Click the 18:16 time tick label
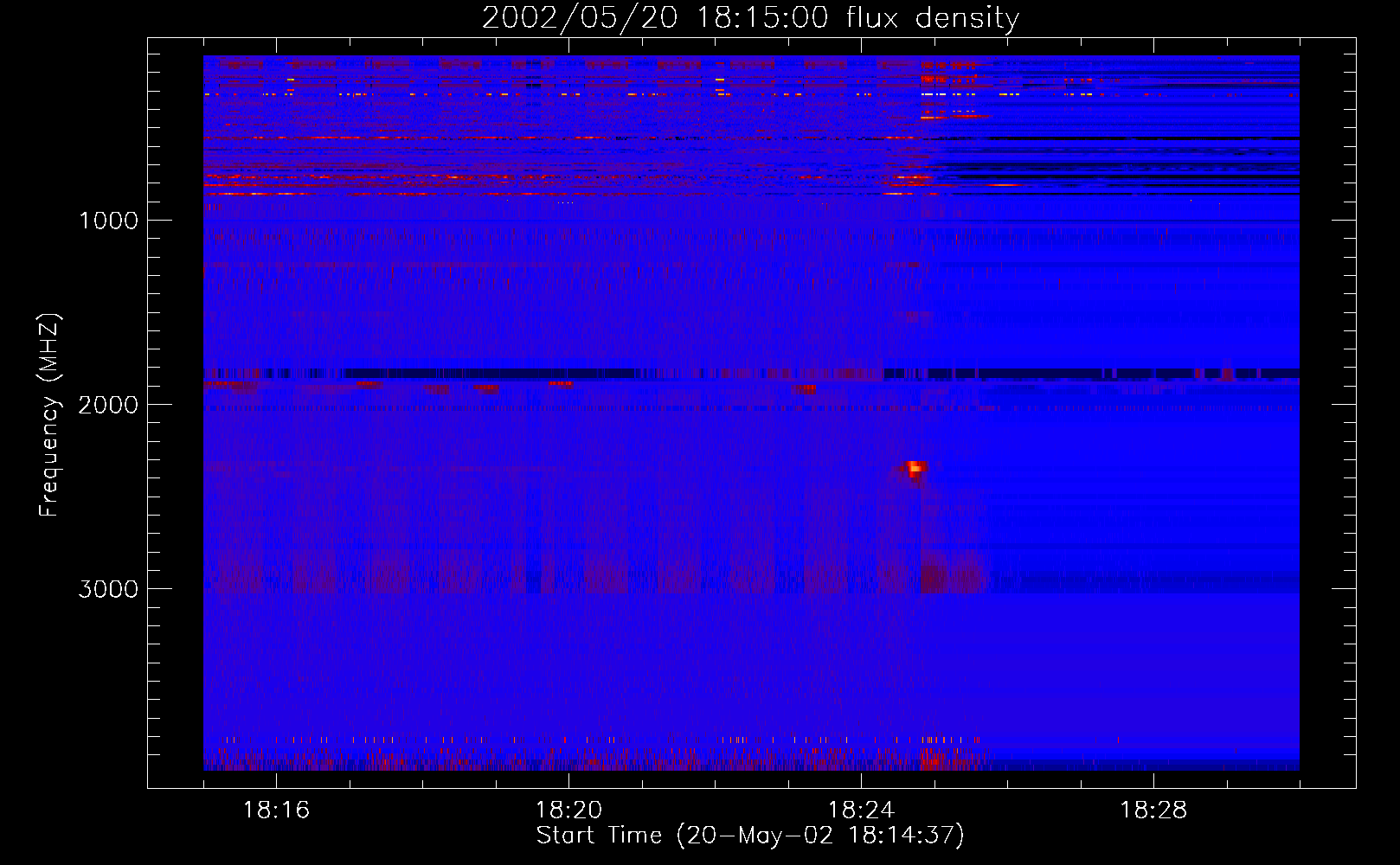The width and height of the screenshot is (1400, 865). [277, 811]
